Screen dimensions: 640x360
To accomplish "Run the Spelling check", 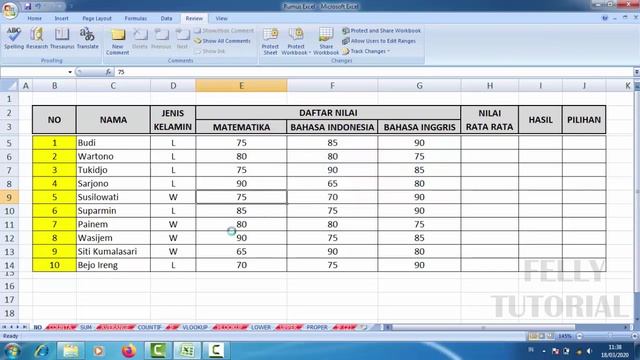I will tap(14, 38).
